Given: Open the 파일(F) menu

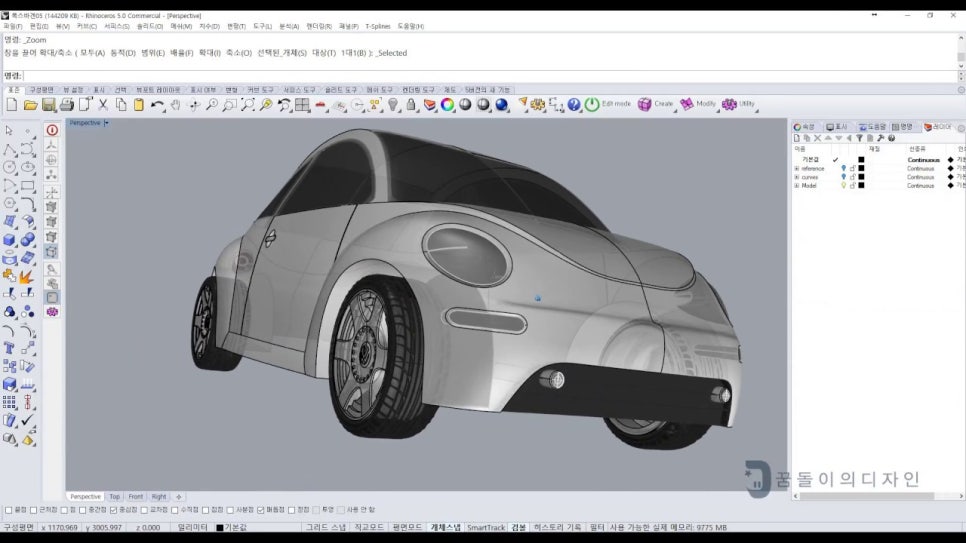Looking at the screenshot, I should click(x=13, y=27).
